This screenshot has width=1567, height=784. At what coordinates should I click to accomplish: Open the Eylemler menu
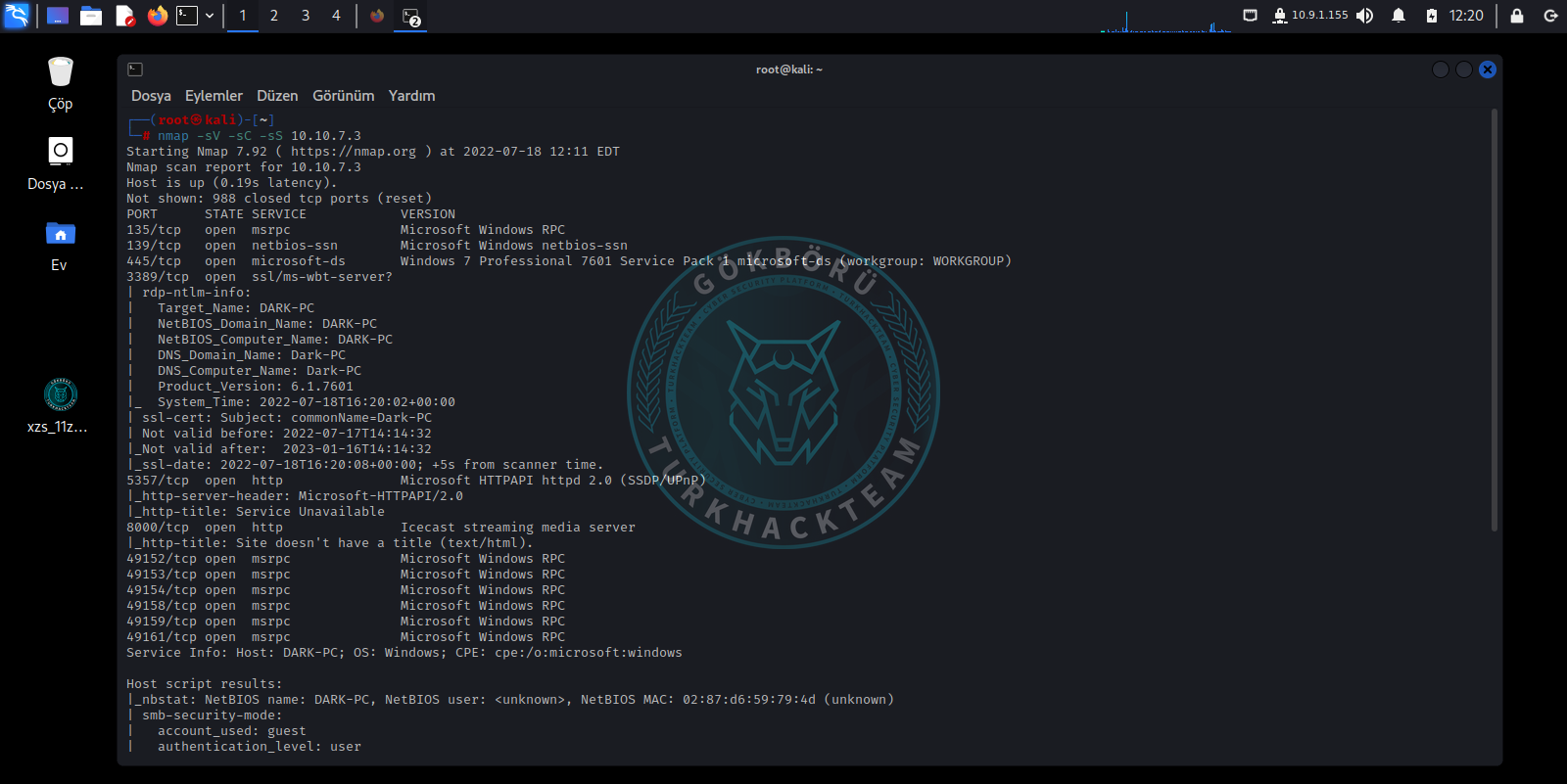pyautogui.click(x=214, y=96)
